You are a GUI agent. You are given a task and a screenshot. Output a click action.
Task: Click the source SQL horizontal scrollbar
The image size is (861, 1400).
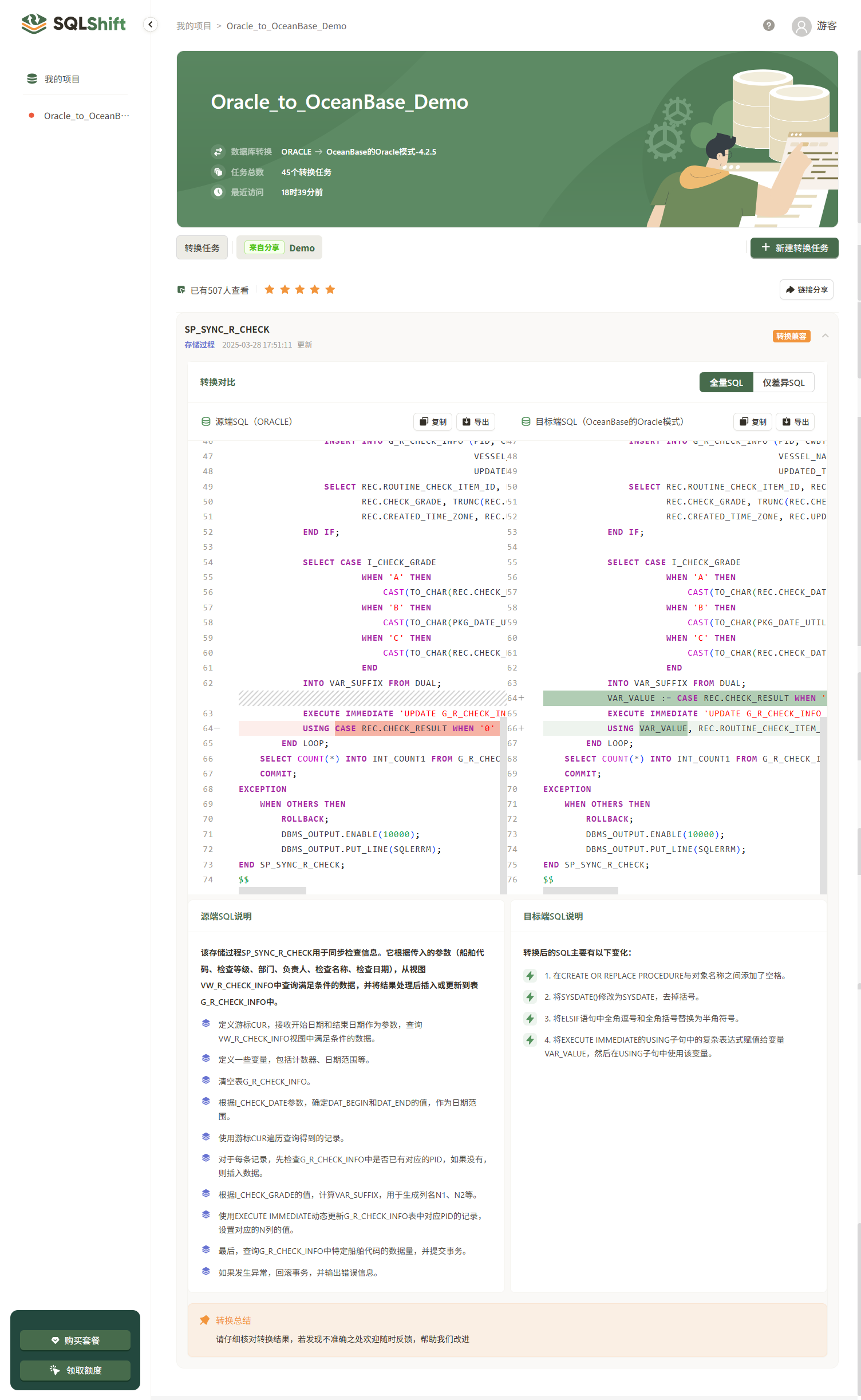click(272, 890)
